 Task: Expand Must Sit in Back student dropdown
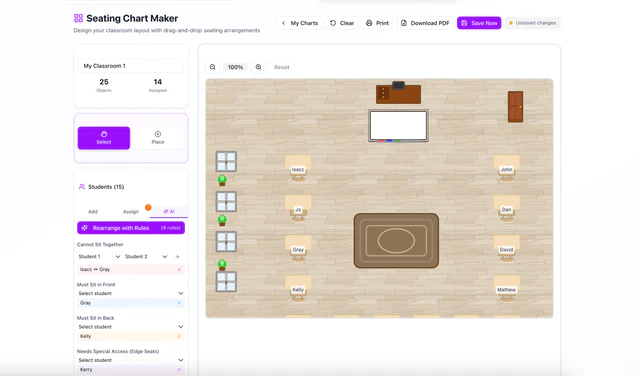coord(131,327)
